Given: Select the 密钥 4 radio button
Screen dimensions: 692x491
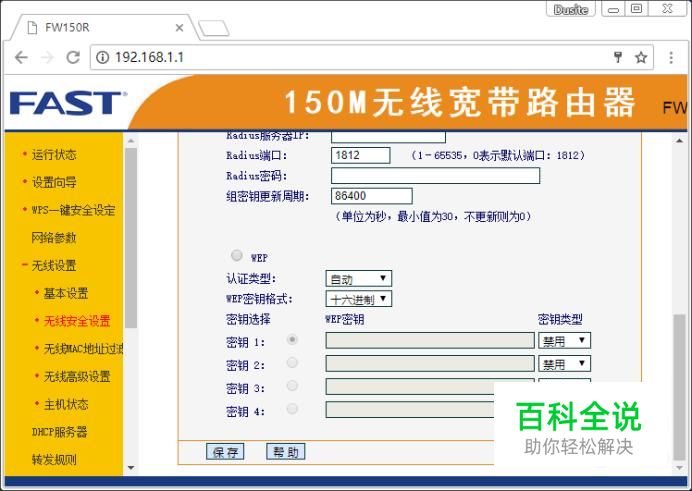Looking at the screenshot, I should click(x=292, y=409).
